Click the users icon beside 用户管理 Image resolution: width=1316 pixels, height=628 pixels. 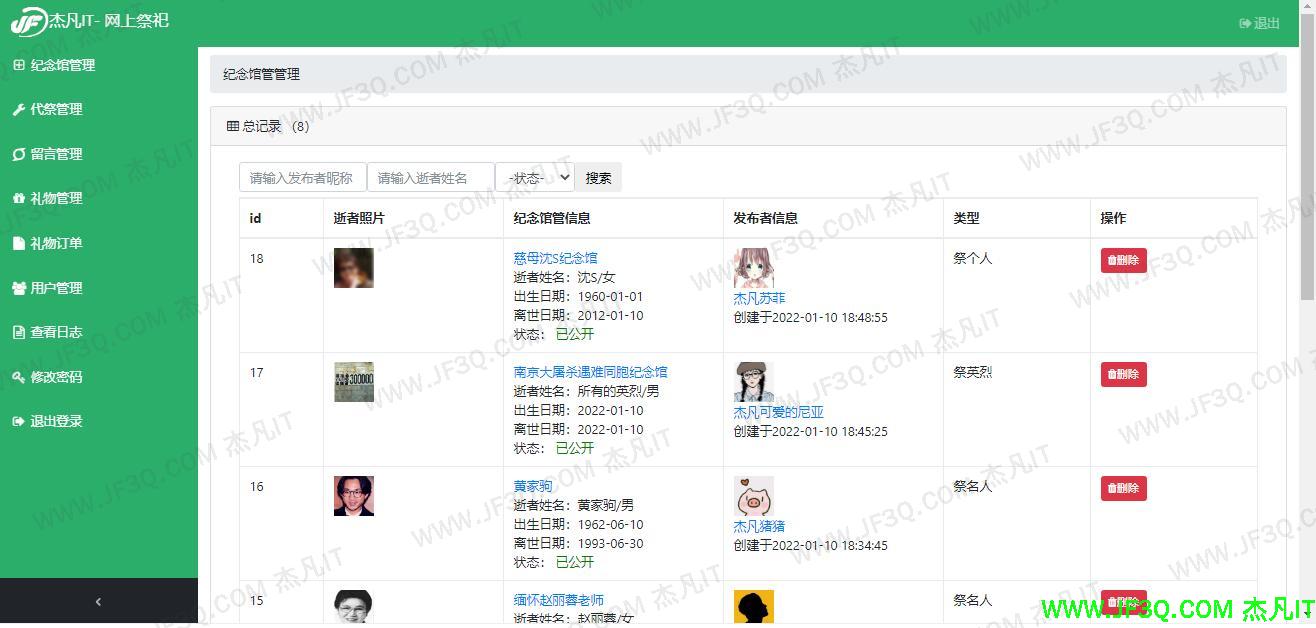click(x=18, y=288)
